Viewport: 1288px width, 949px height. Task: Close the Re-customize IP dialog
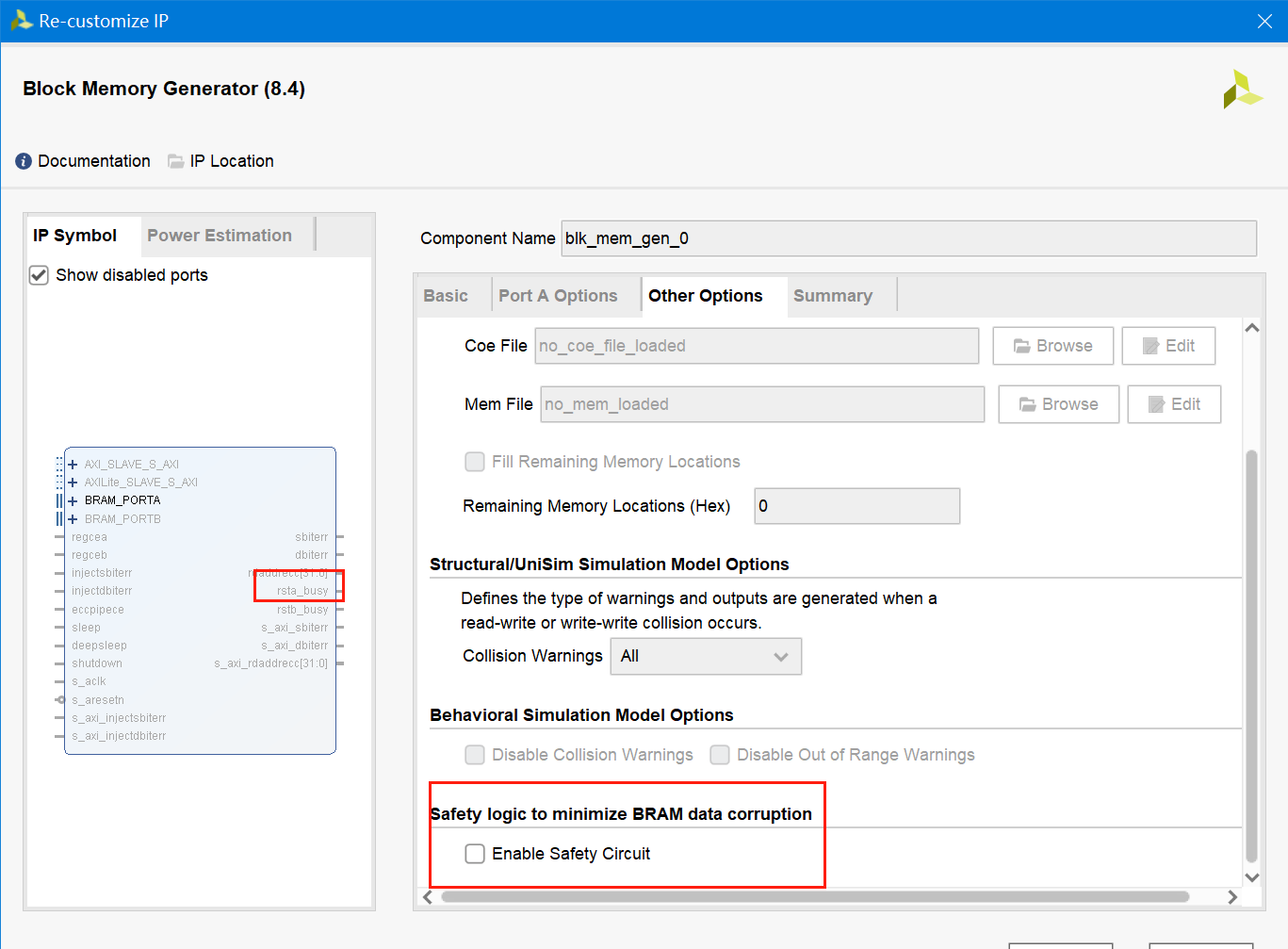click(x=1264, y=21)
